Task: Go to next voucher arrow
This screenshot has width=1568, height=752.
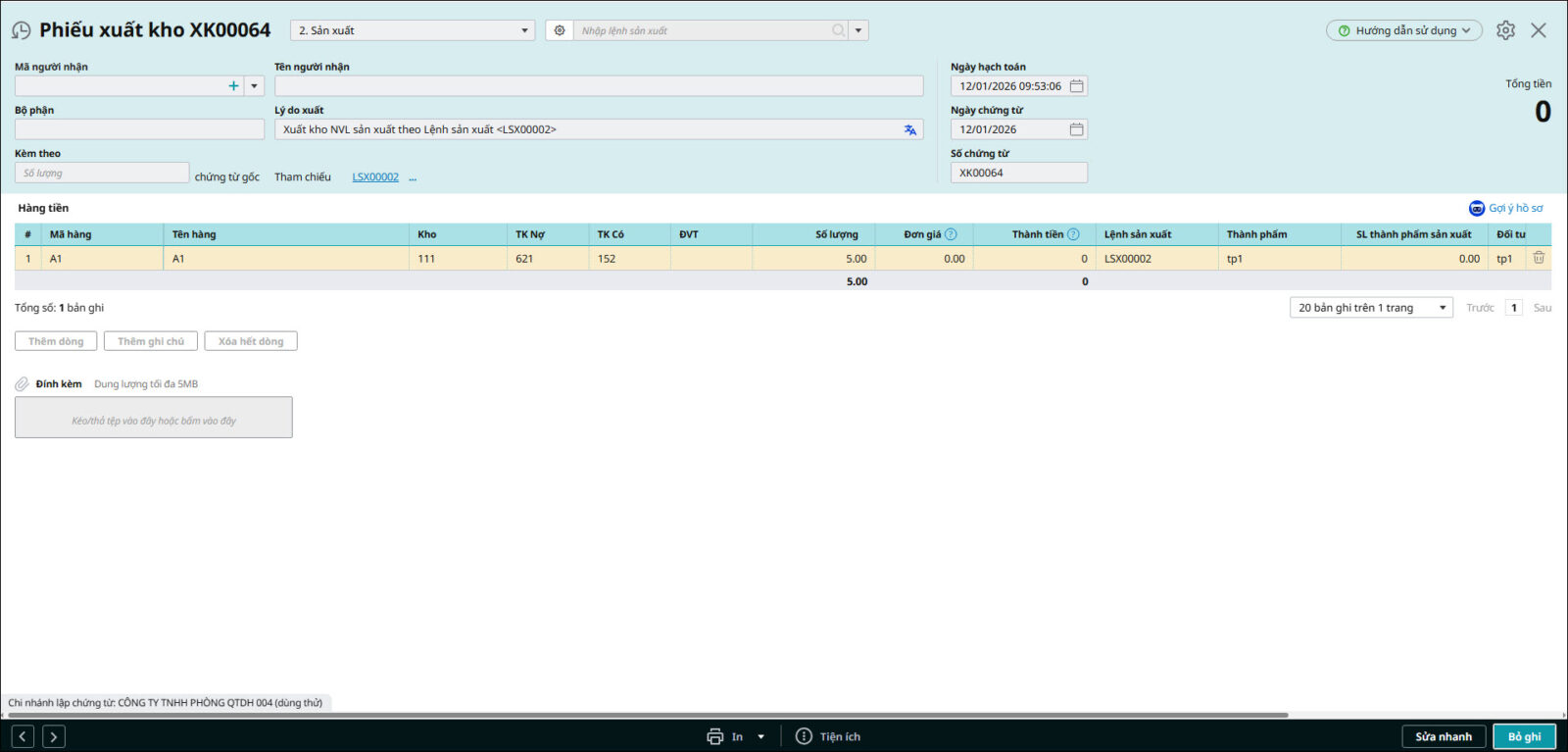Action: [54, 736]
